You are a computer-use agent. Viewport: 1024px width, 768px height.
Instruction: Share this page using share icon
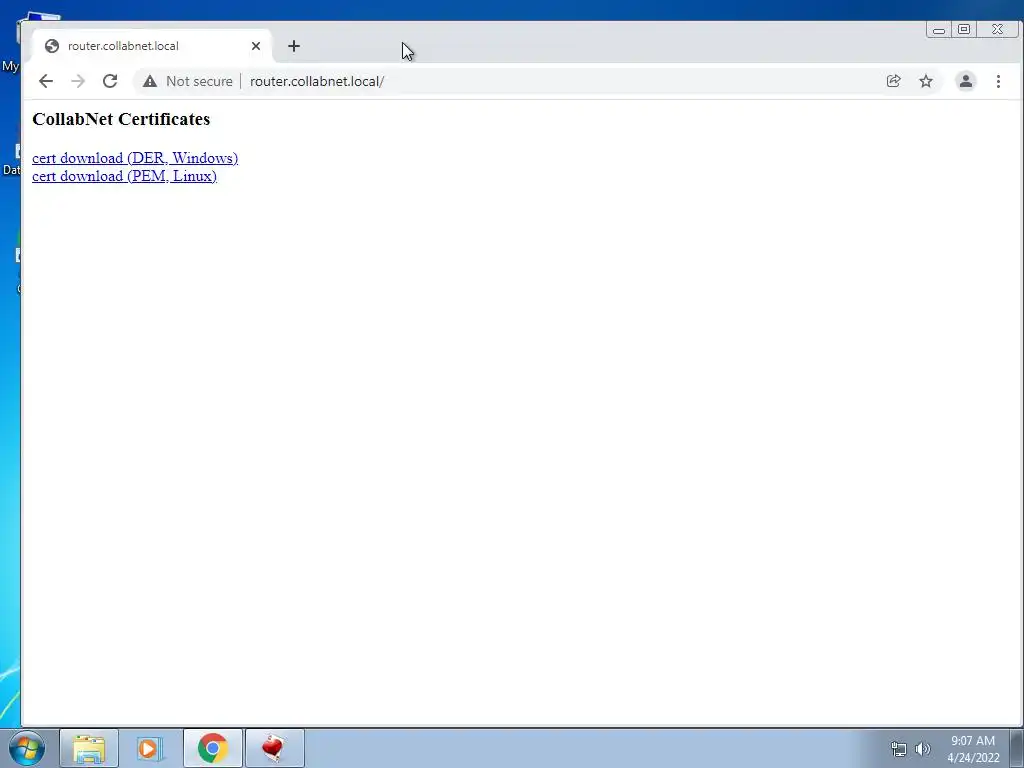coord(893,81)
